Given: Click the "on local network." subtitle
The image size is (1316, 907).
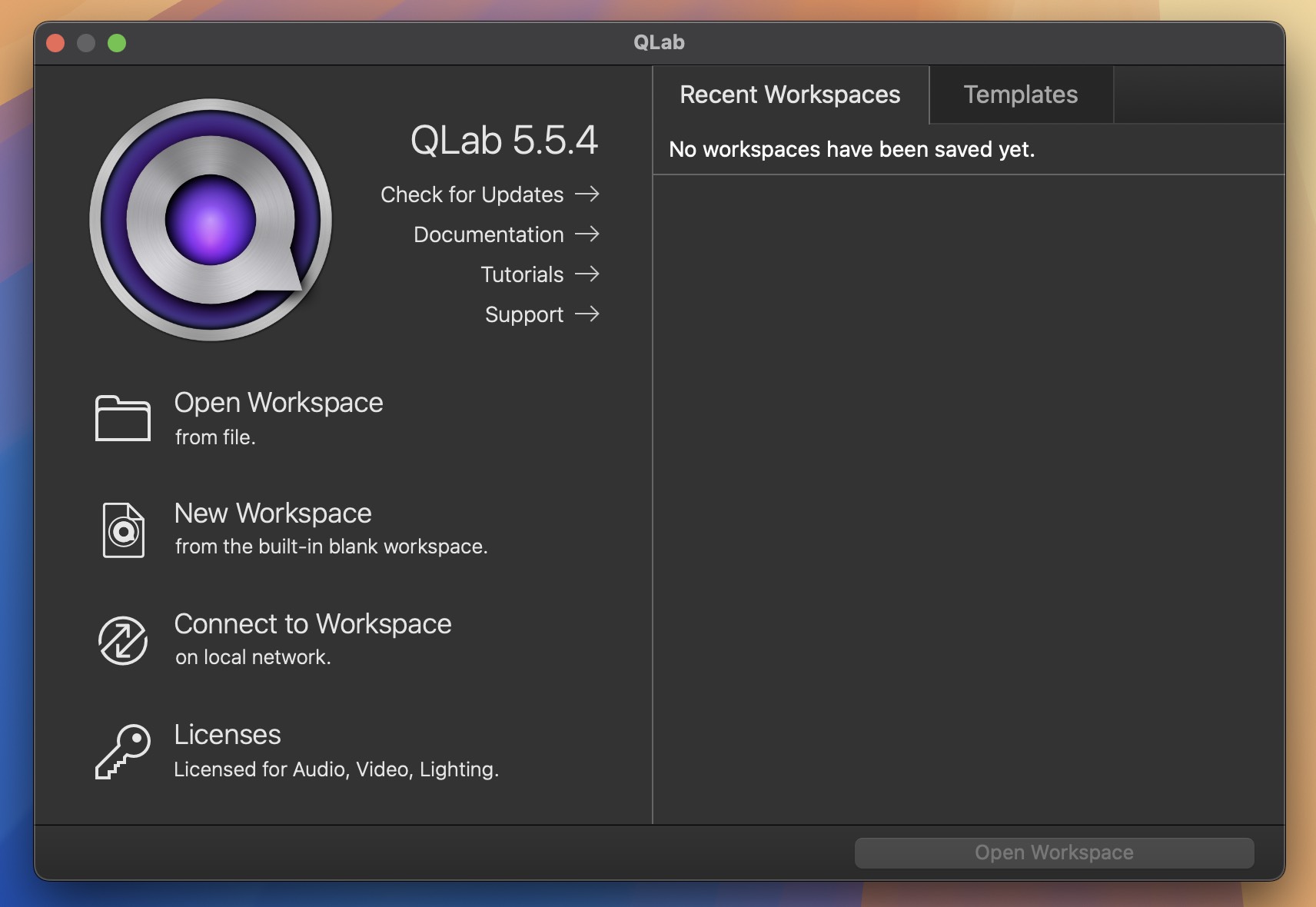Looking at the screenshot, I should (x=253, y=657).
